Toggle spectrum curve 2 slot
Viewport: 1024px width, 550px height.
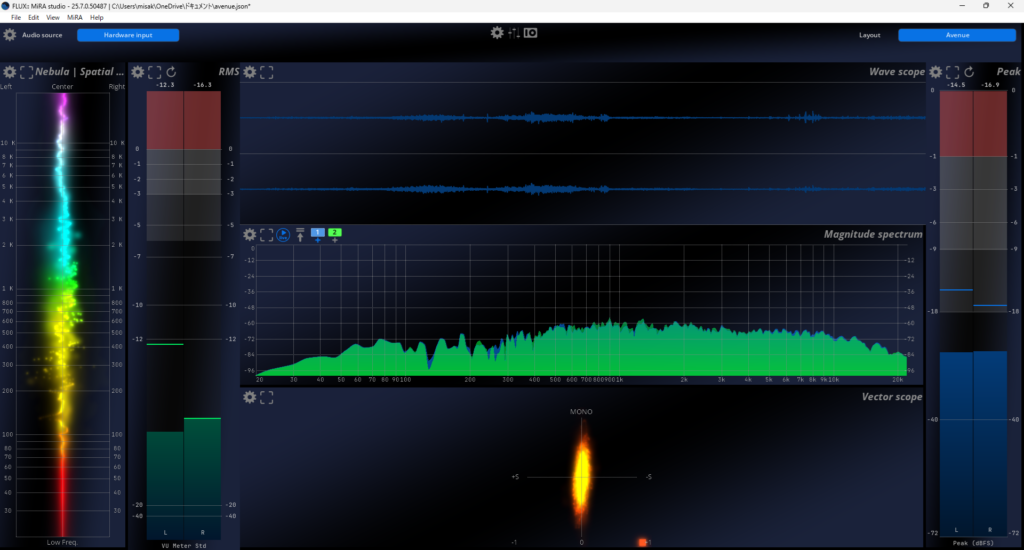tap(334, 234)
